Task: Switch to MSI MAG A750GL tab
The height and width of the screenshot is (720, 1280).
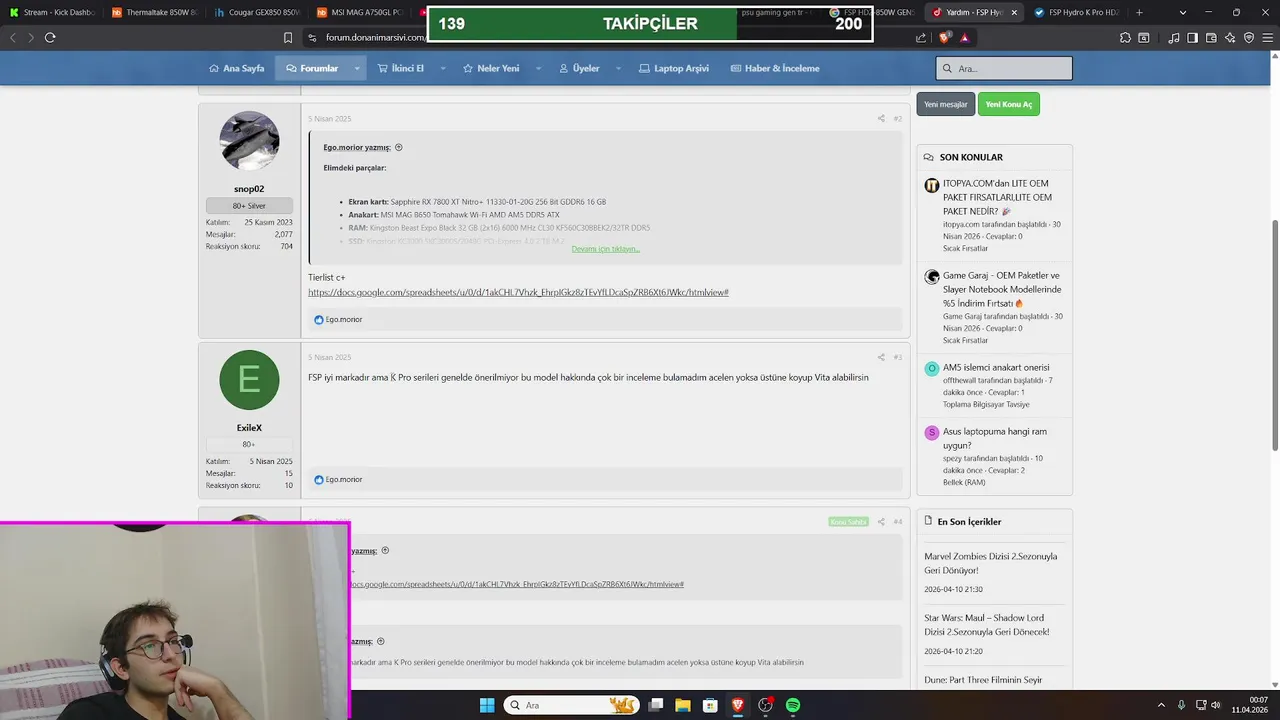Action: (358, 12)
